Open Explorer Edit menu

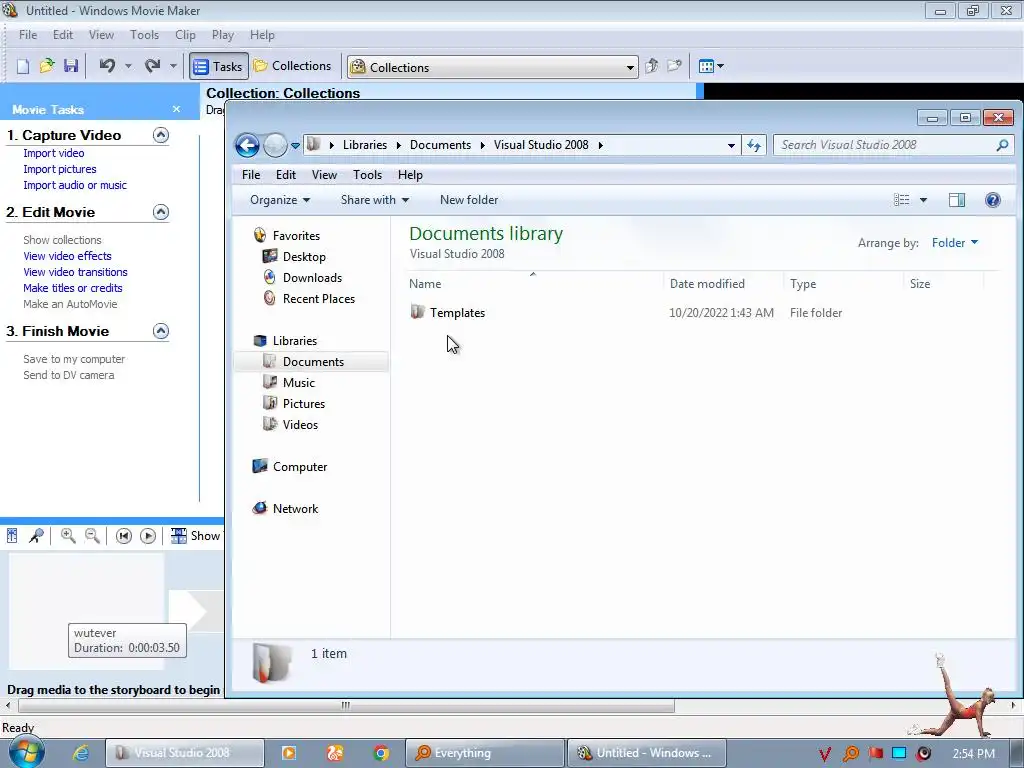point(285,174)
